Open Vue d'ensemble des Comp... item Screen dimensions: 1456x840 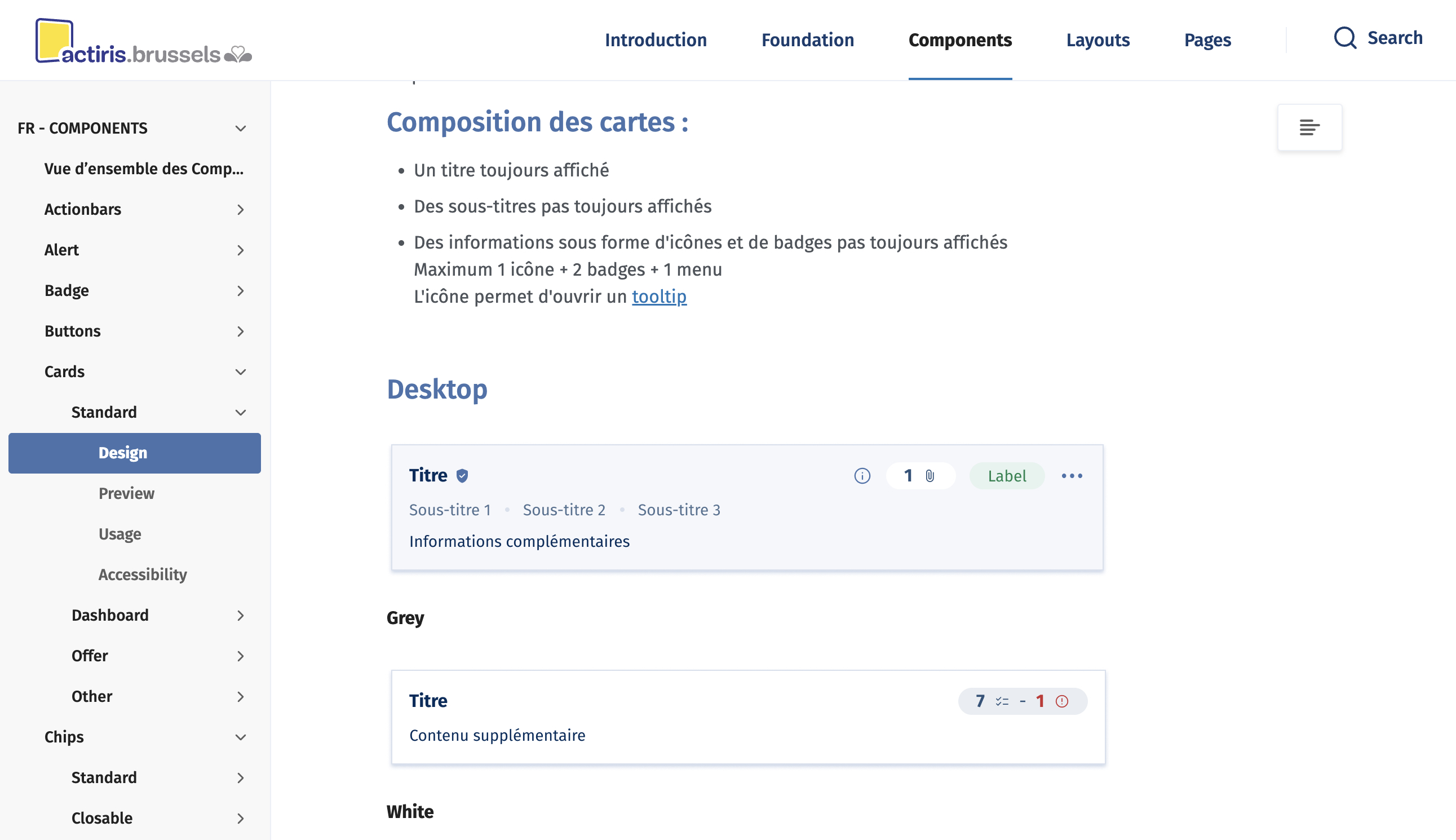click(x=144, y=169)
